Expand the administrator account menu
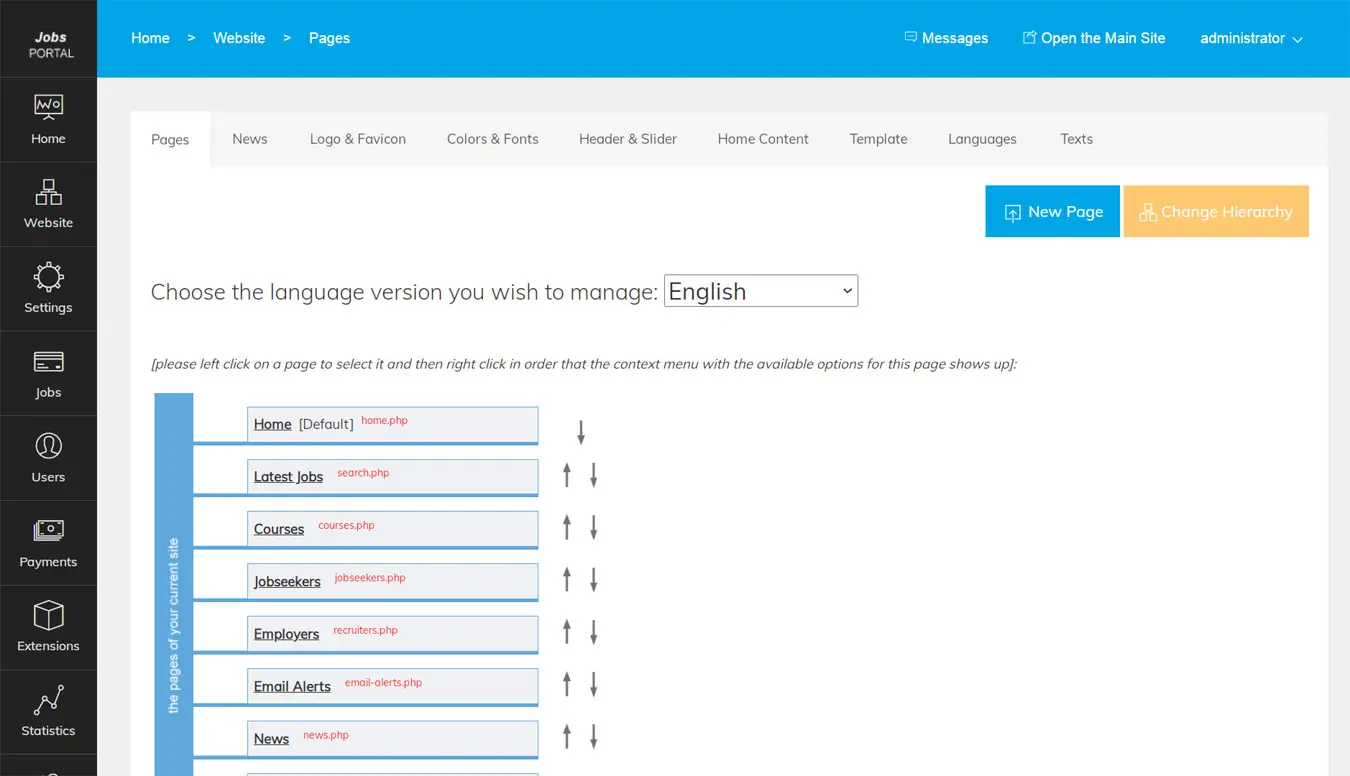The height and width of the screenshot is (776, 1350). pos(1251,38)
